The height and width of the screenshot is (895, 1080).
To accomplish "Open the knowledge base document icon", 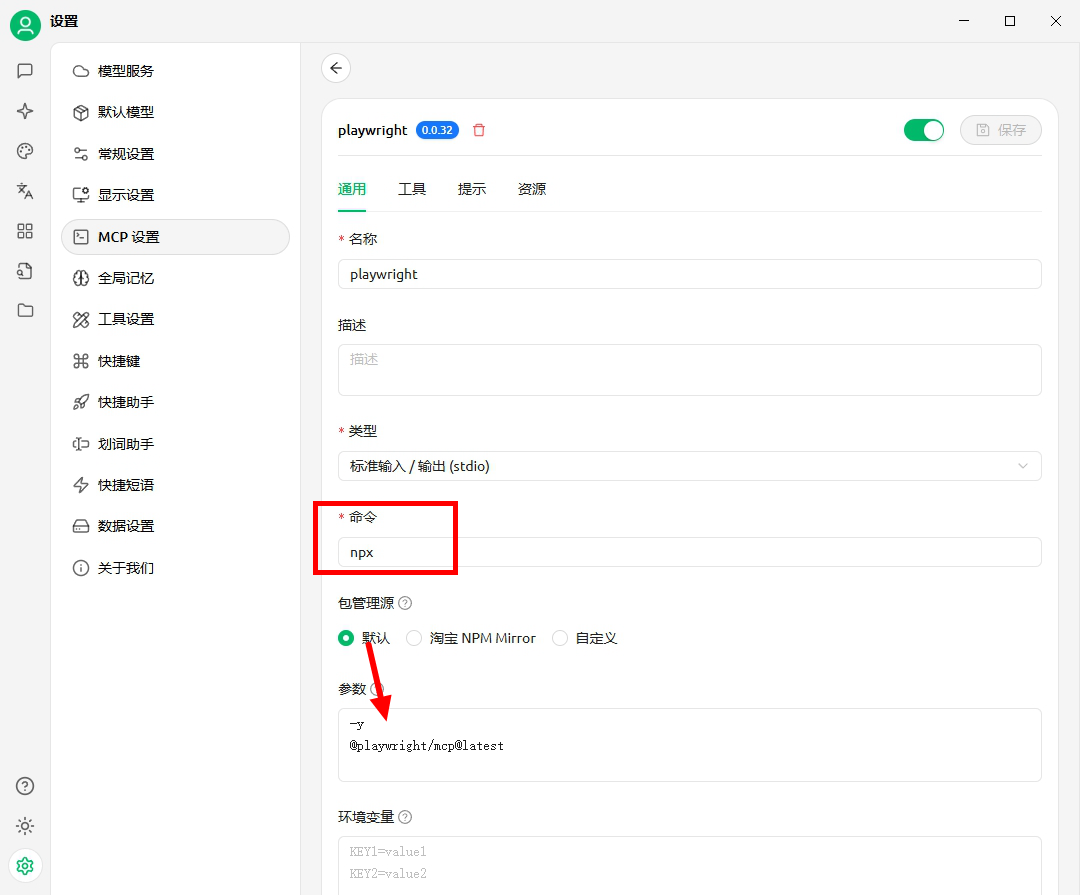I will [x=25, y=271].
